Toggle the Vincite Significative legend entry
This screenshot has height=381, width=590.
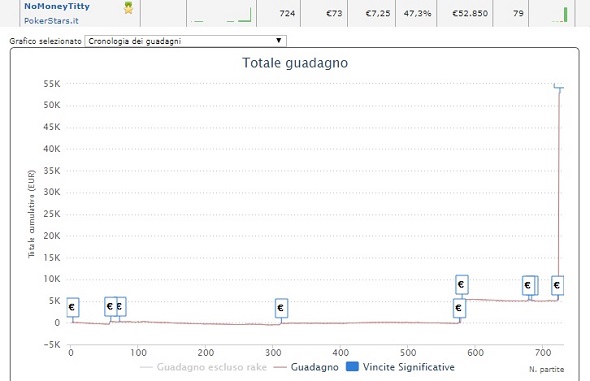click(400, 367)
